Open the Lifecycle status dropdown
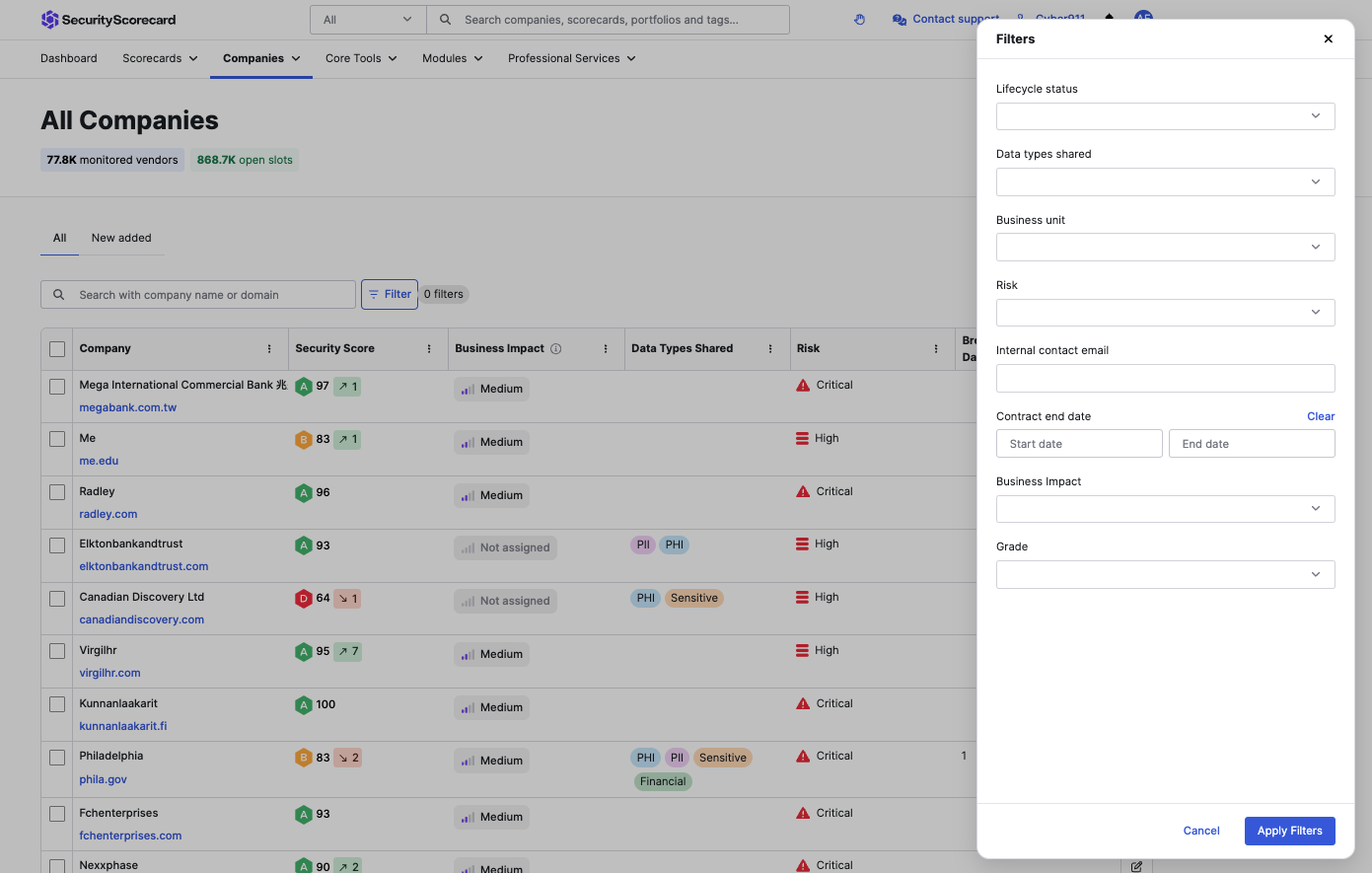This screenshot has width=1372, height=873. coord(1166,116)
